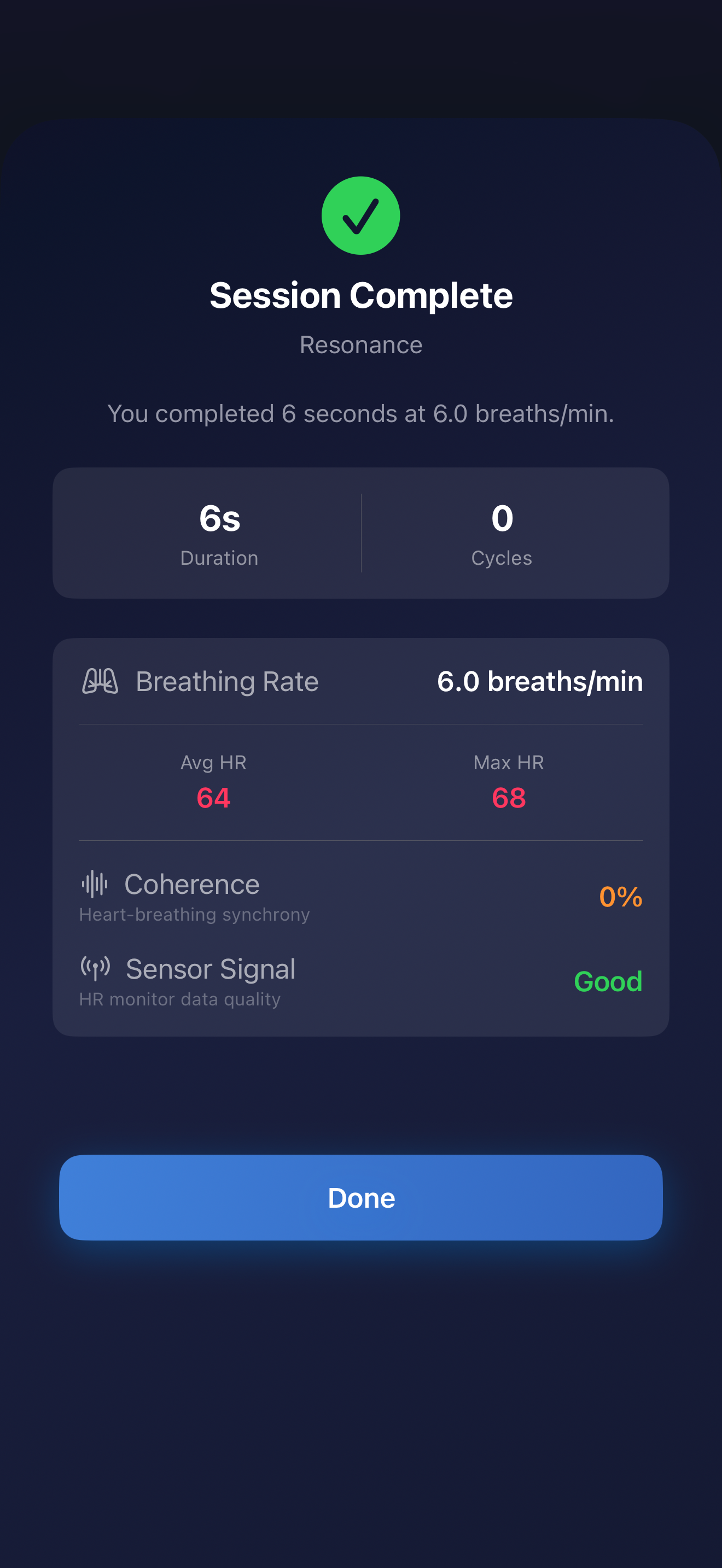Click the antenna icon beside Sensor Signal
This screenshot has width=722, height=1568.
[96, 968]
